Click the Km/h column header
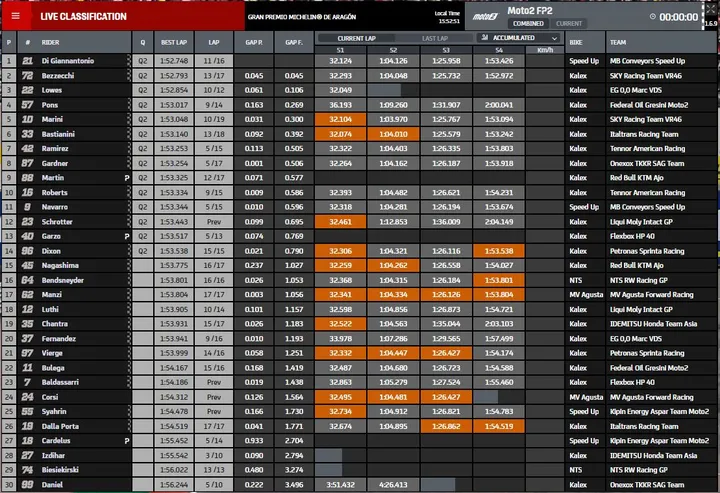 point(545,50)
